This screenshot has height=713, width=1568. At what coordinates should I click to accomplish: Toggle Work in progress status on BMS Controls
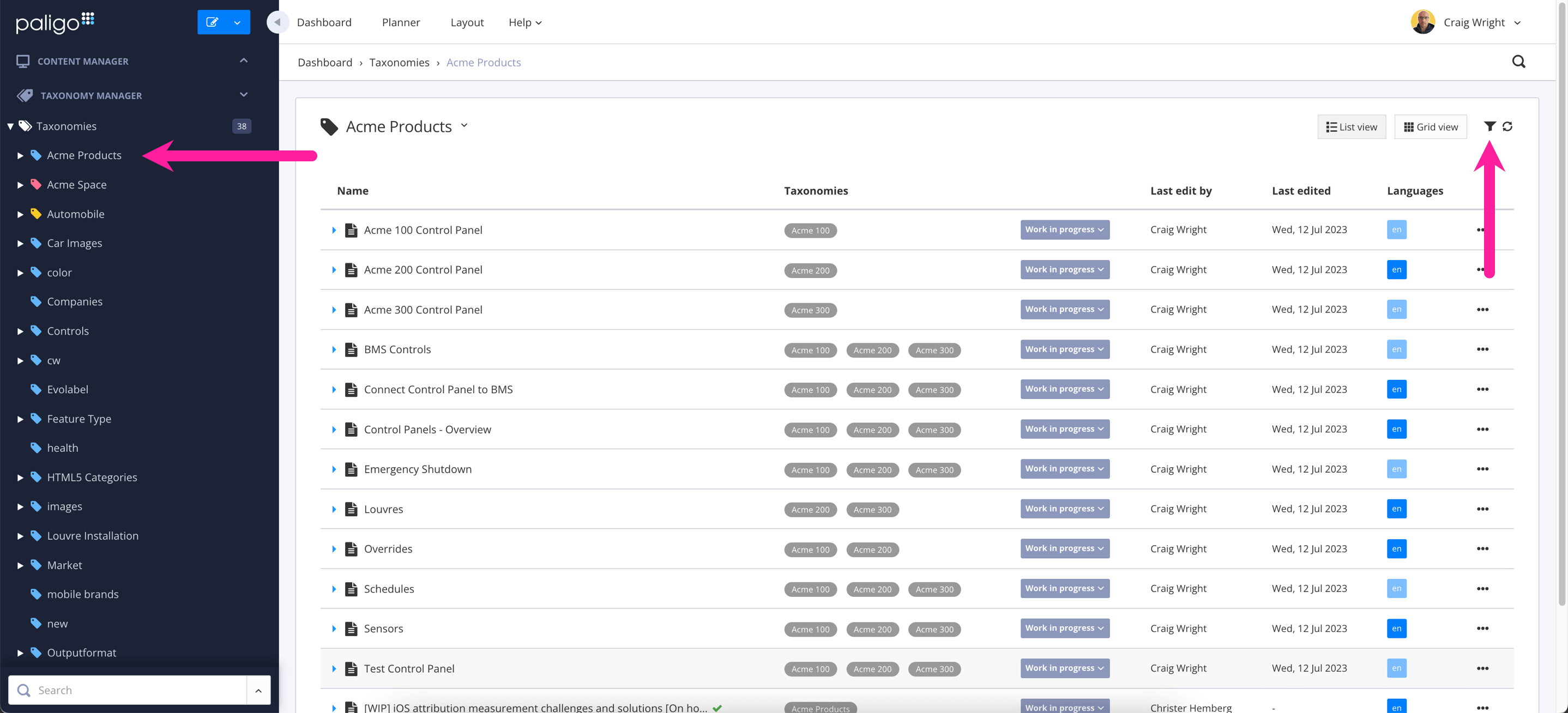1064,349
